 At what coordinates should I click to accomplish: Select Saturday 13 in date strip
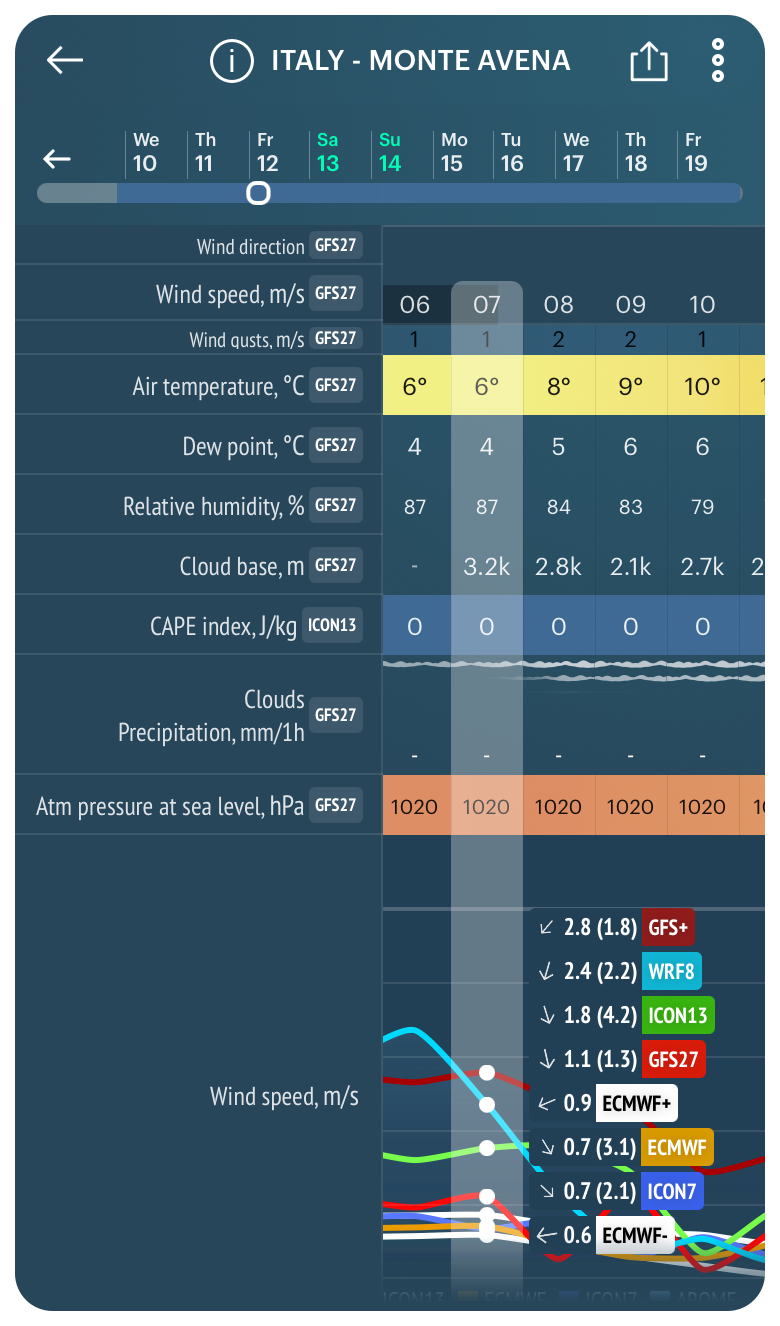pyautogui.click(x=328, y=153)
